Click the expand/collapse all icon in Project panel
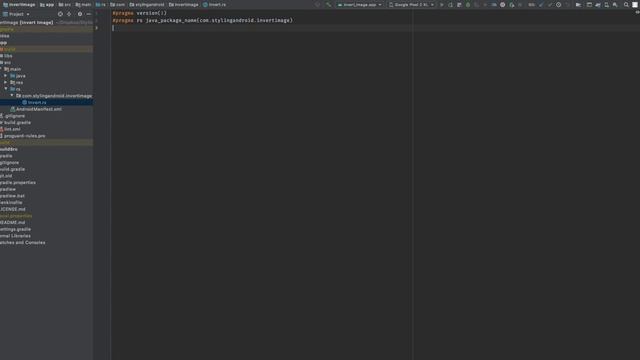640x360 pixels. (69, 14)
